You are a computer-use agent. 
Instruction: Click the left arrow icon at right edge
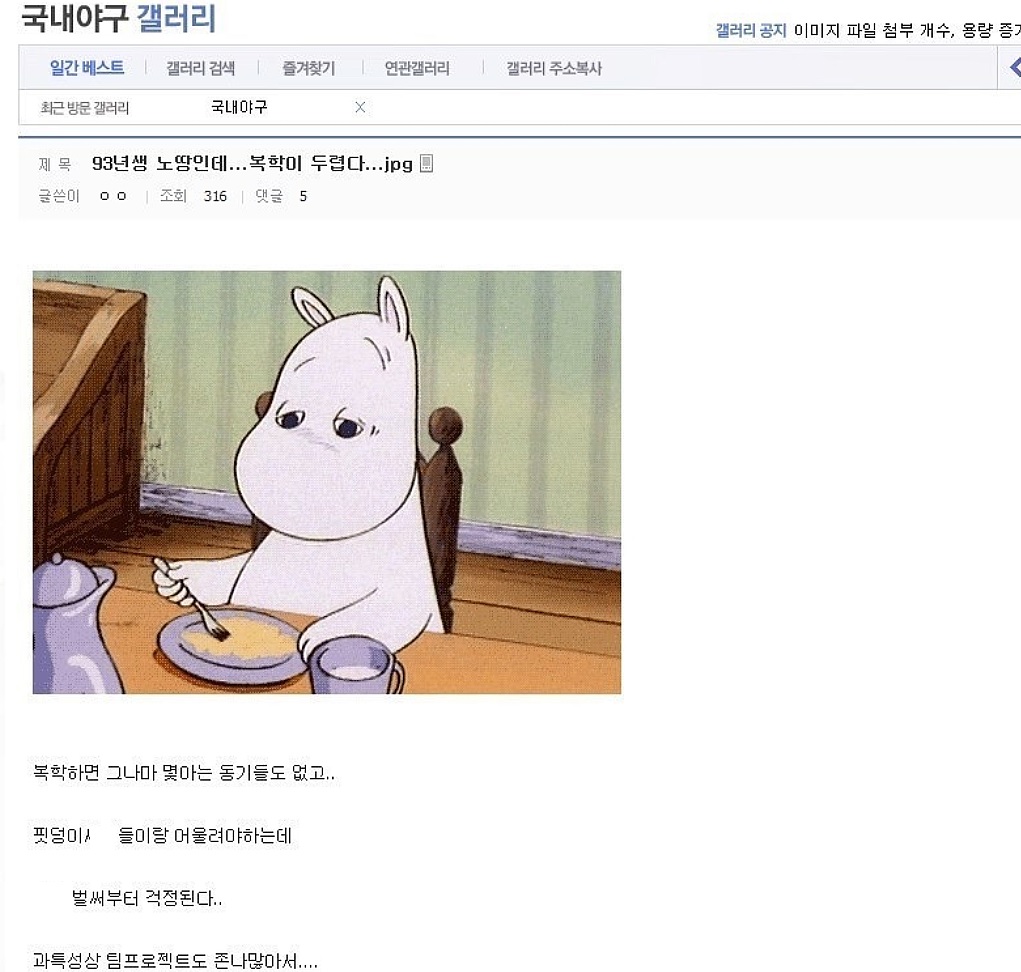[1014, 67]
